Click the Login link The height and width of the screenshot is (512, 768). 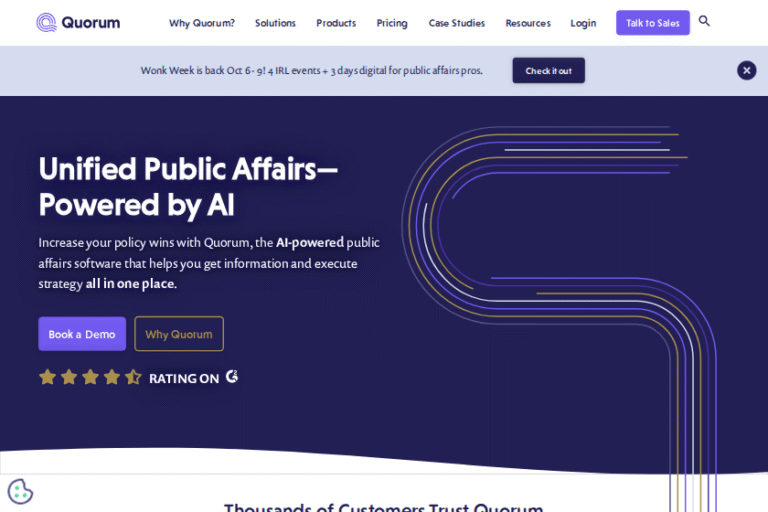pyautogui.click(x=583, y=23)
